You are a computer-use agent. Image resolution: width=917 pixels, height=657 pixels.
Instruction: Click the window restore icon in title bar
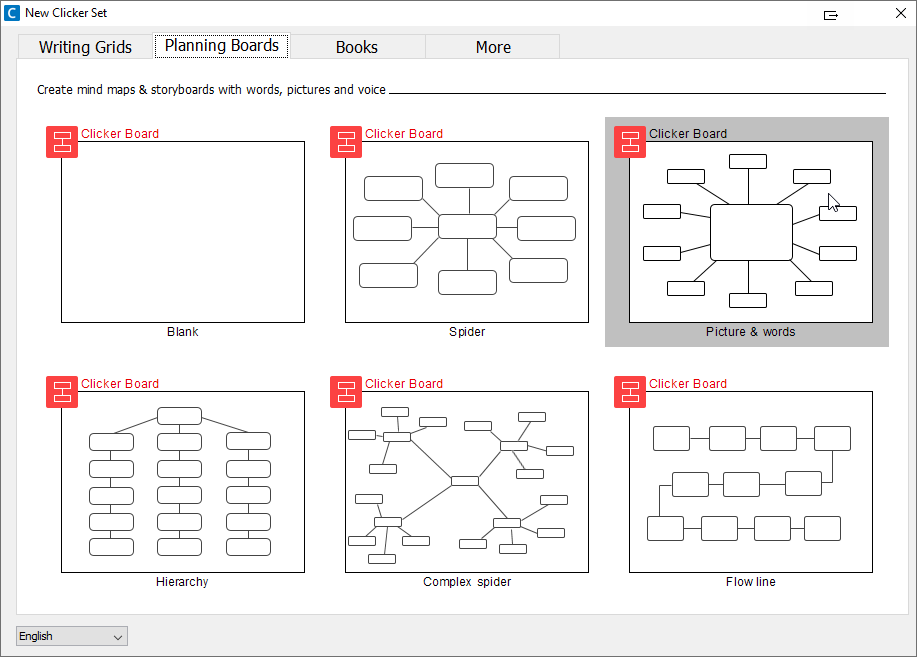click(831, 14)
